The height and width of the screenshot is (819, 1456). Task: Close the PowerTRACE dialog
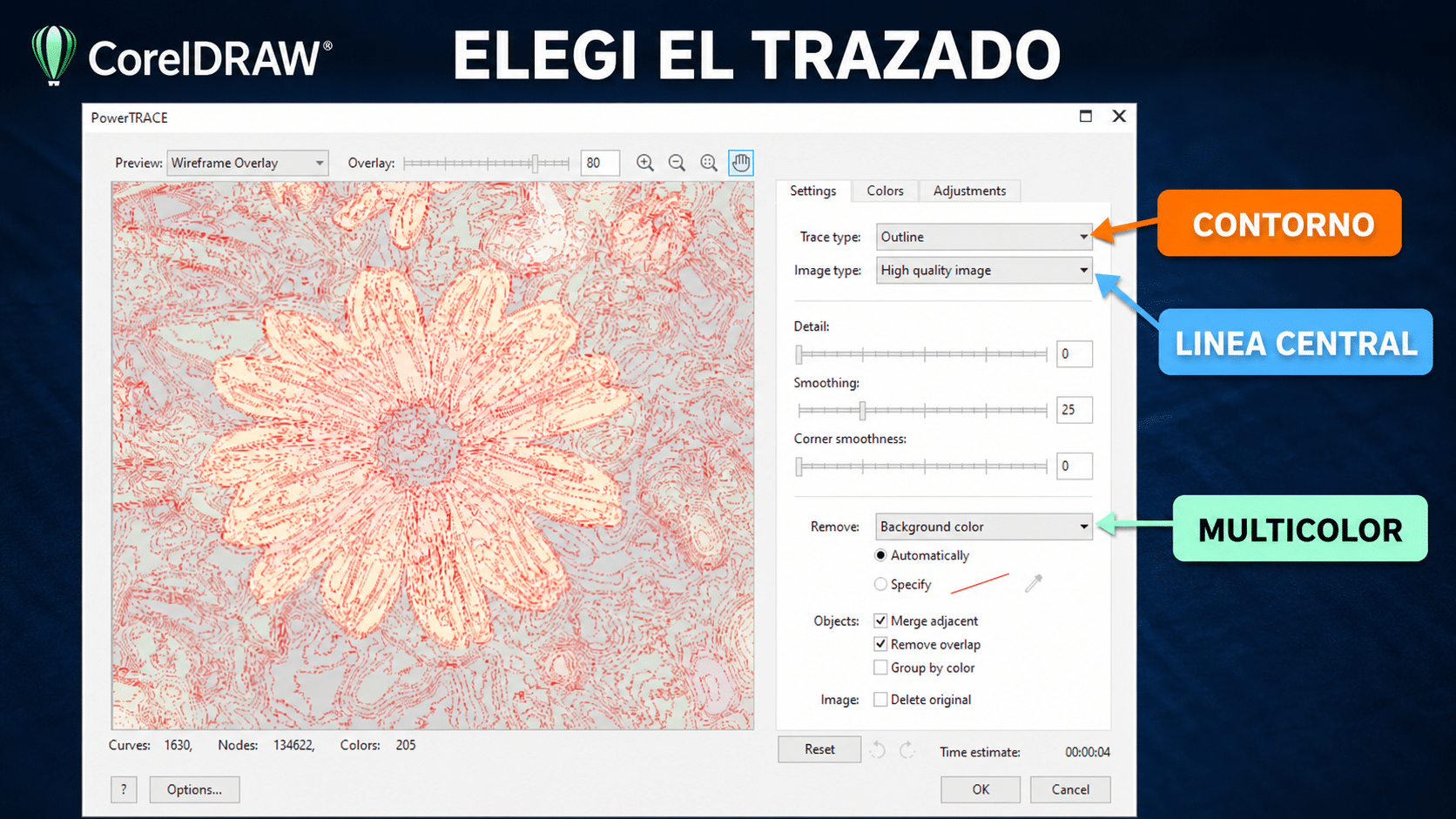[1119, 116]
